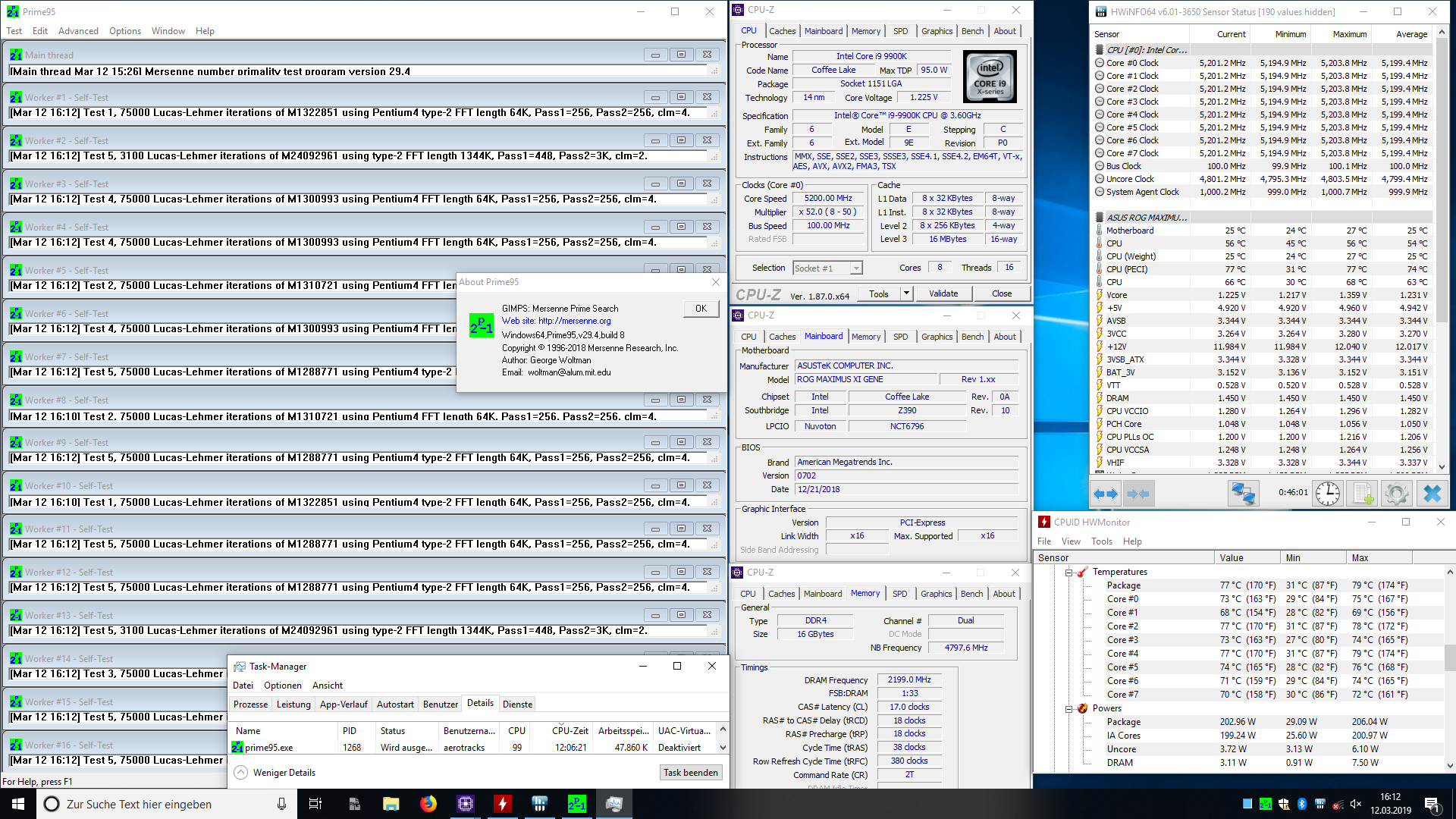Open the Socket #1 selection dropdown

(856, 268)
